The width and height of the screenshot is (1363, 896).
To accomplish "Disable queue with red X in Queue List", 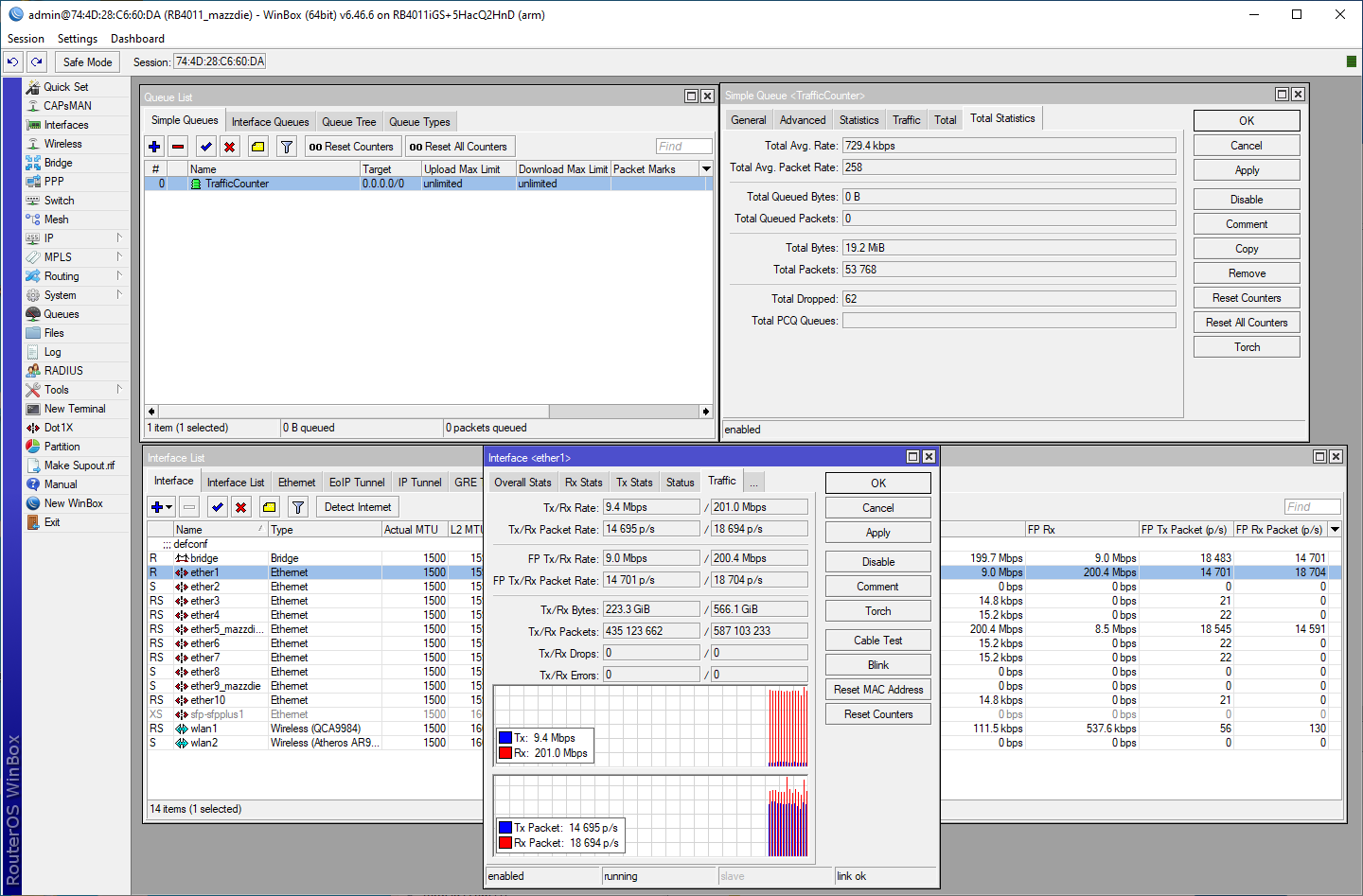I will (229, 147).
